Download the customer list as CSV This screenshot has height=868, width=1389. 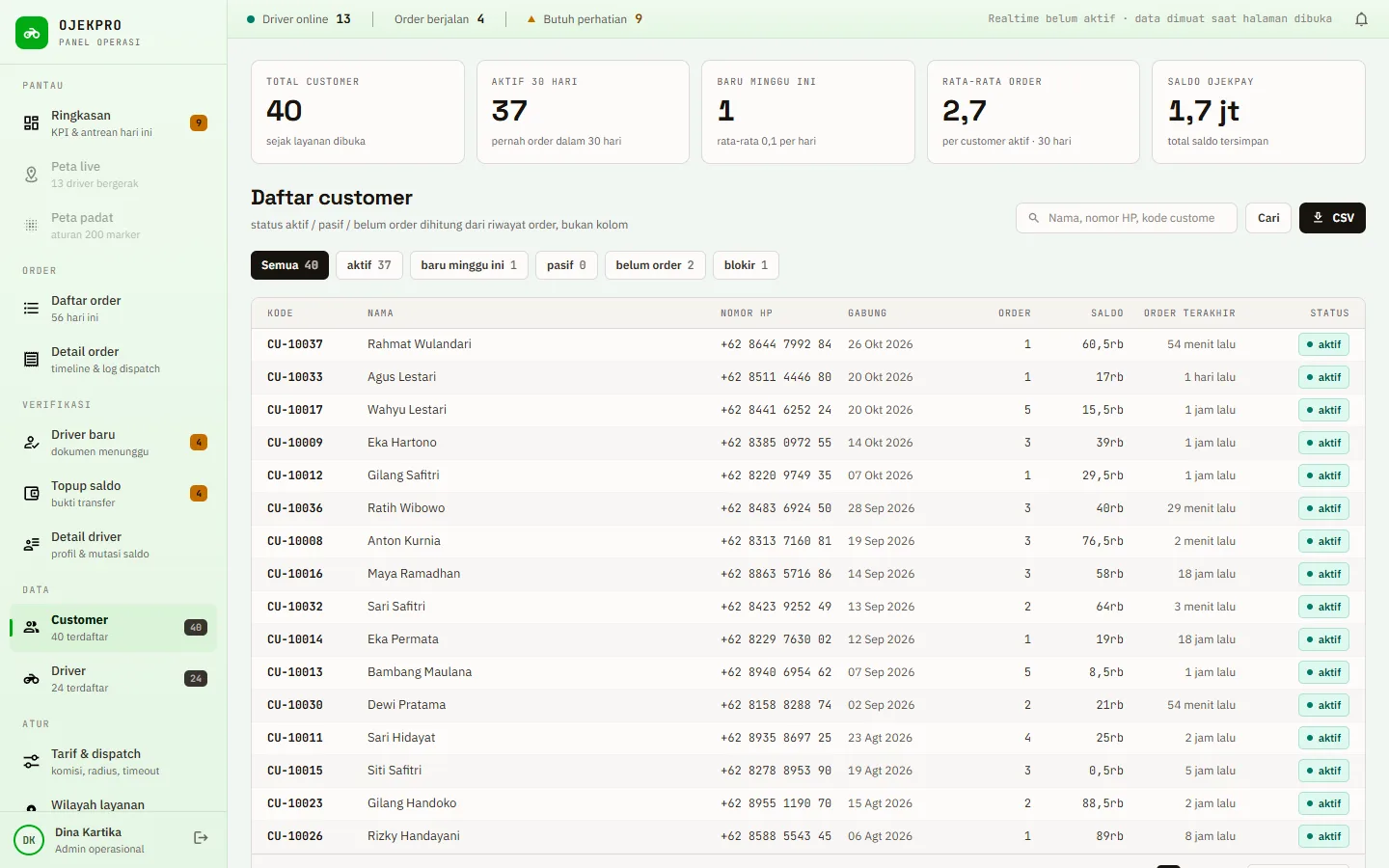[x=1332, y=218]
